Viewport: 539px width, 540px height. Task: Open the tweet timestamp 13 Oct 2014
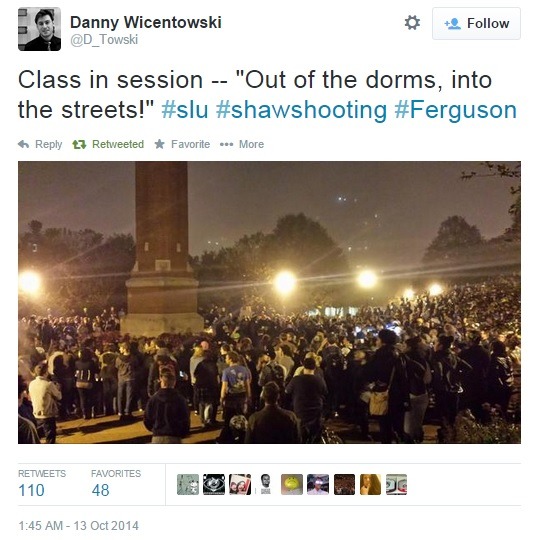pyautogui.click(x=79, y=526)
